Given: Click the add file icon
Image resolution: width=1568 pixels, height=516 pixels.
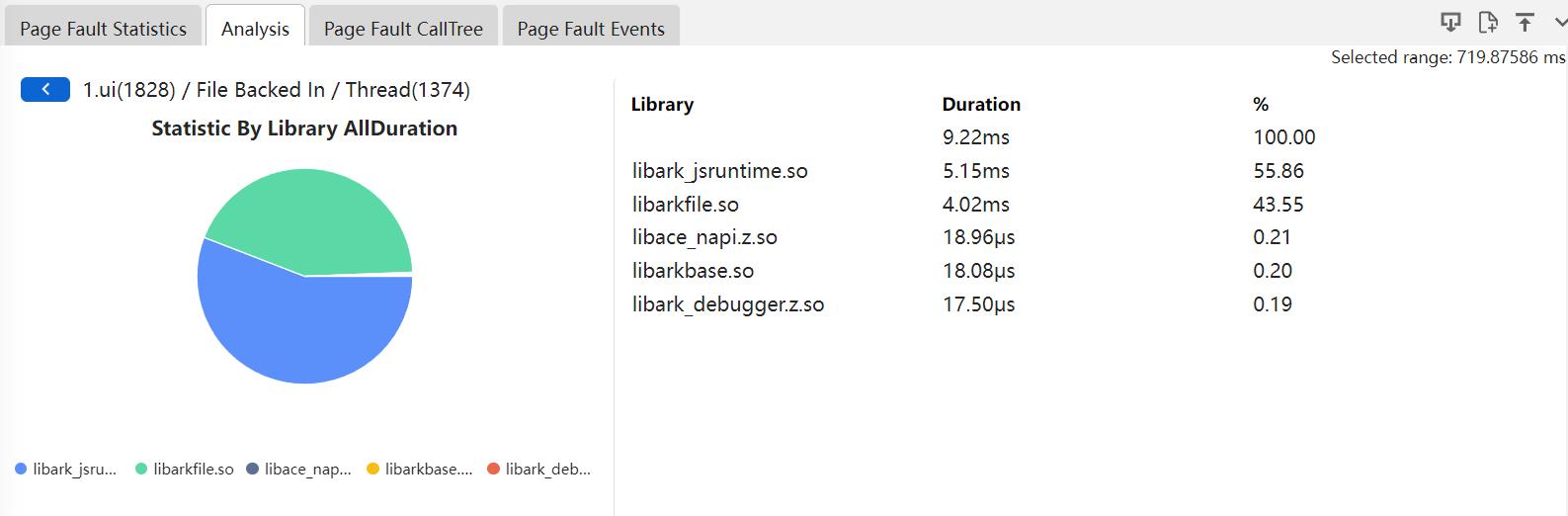Looking at the screenshot, I should (1487, 22).
